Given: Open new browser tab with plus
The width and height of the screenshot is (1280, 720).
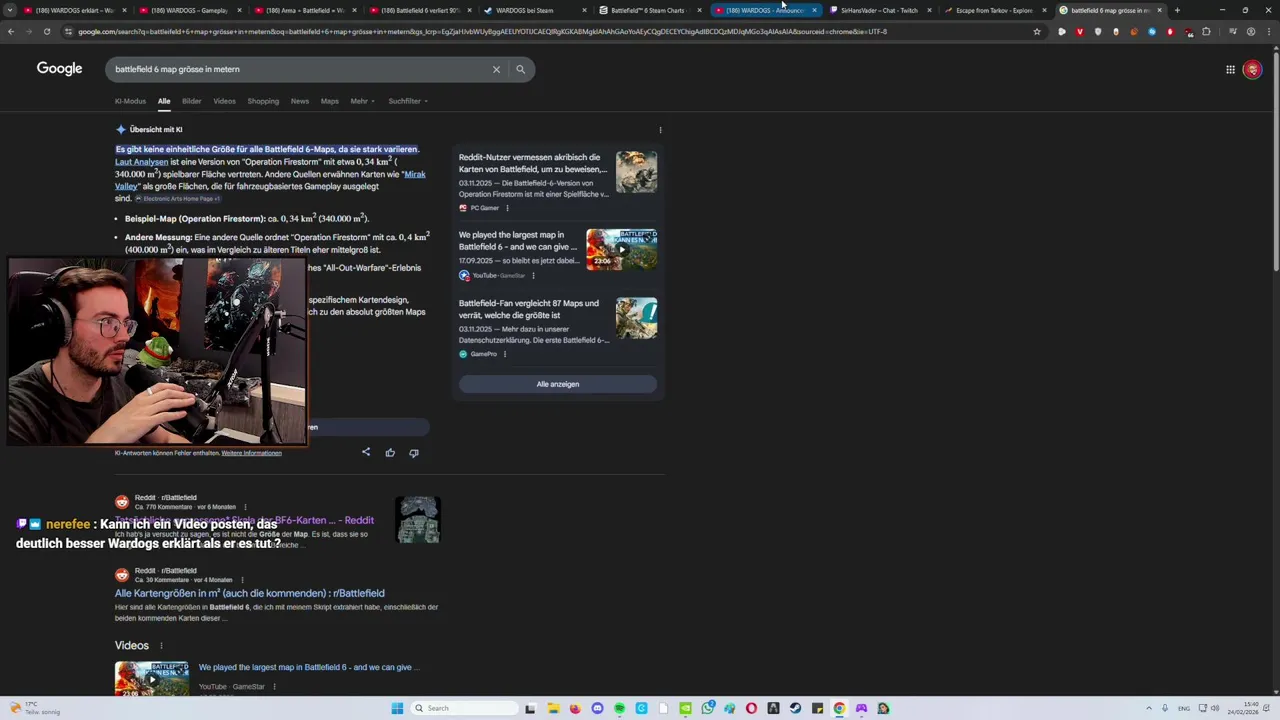Looking at the screenshot, I should point(1177,10).
